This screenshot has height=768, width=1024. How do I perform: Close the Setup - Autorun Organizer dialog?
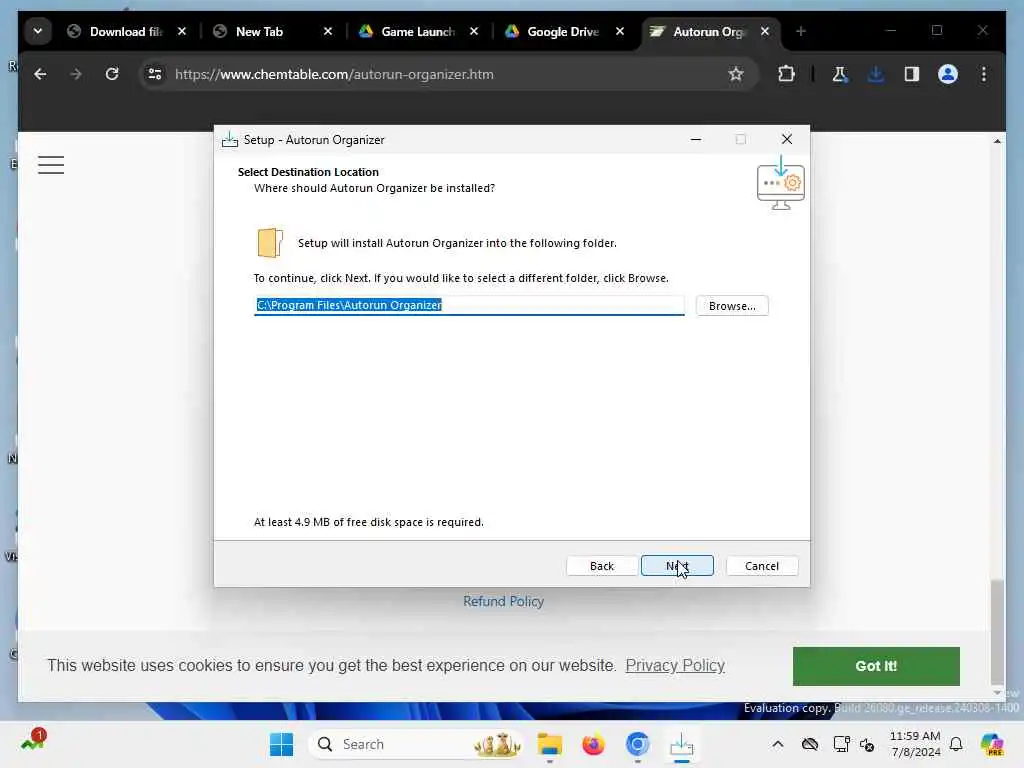click(x=787, y=139)
